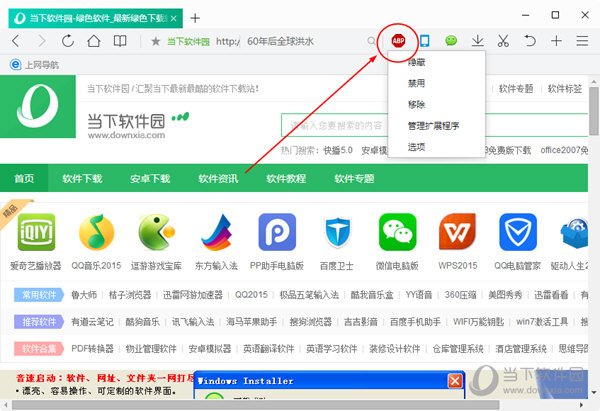Select 隐藏 from the extension menu

(416, 62)
